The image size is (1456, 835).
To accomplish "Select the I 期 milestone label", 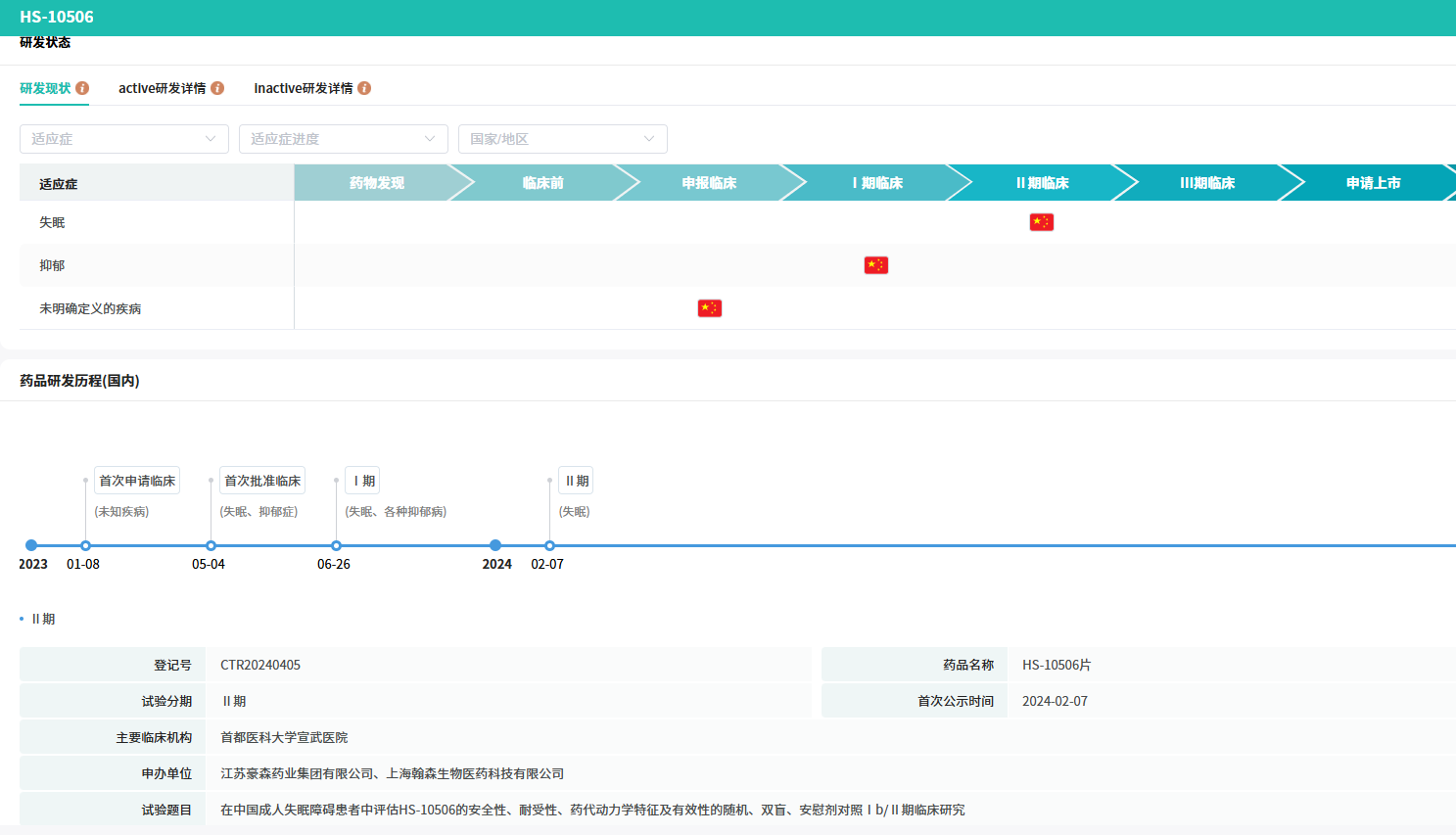I will click(363, 481).
